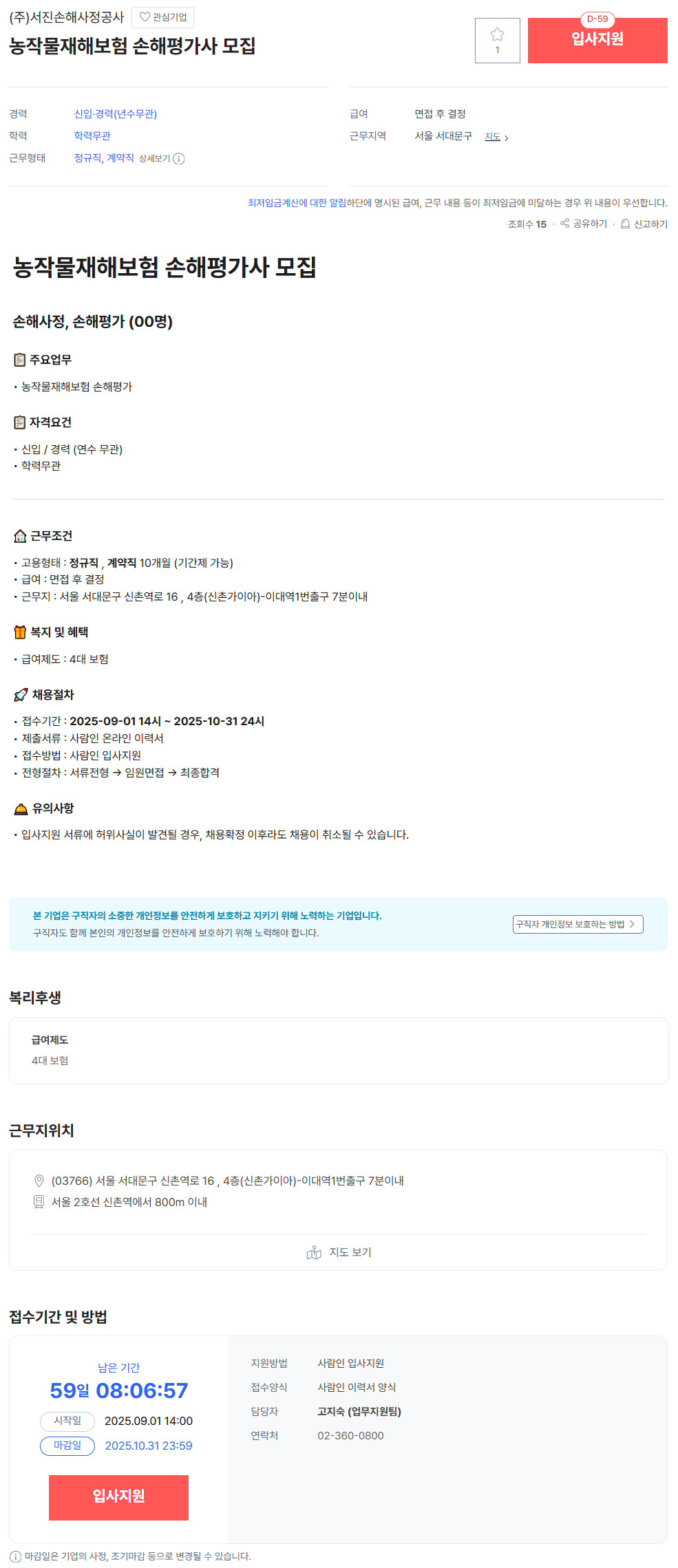The height and width of the screenshot is (1568, 678).
Task: Click the top 입사지원 button
Action: pos(597,41)
